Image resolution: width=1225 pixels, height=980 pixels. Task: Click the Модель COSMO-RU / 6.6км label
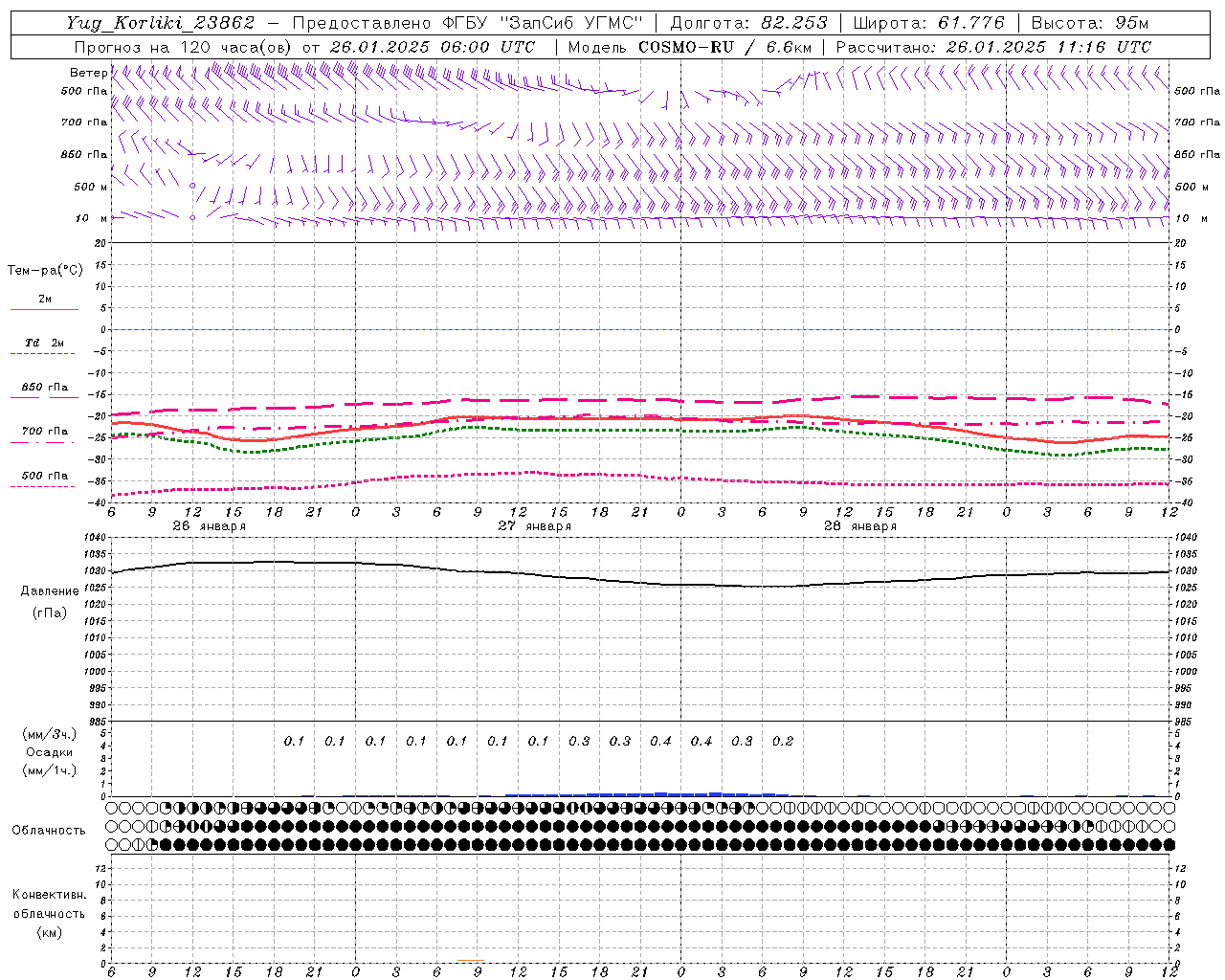[x=690, y=47]
